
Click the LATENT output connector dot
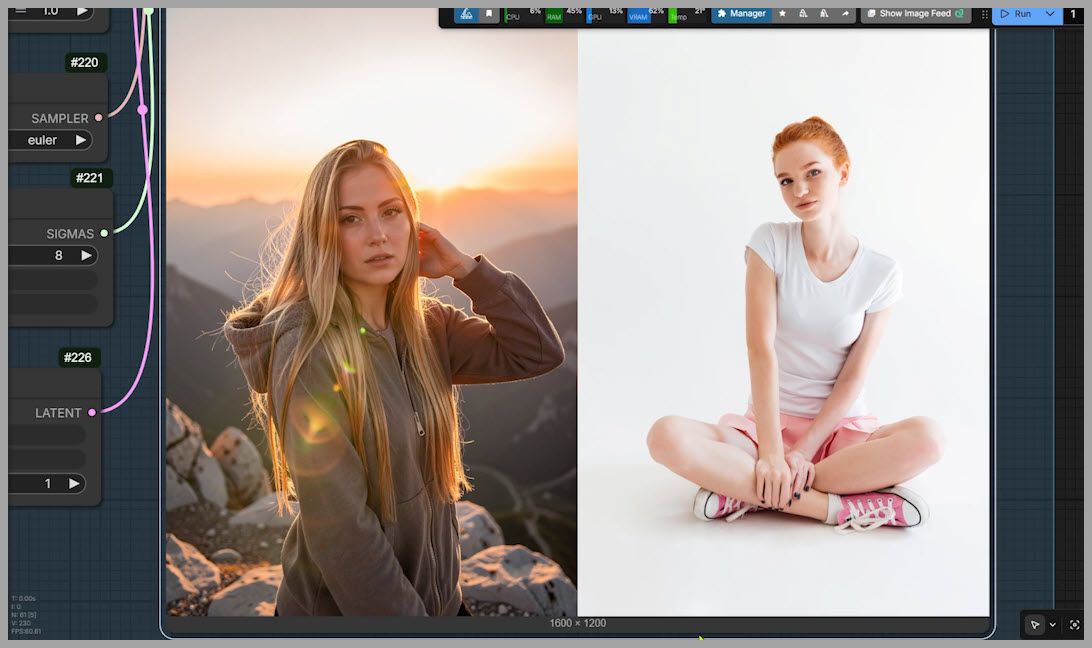point(92,412)
